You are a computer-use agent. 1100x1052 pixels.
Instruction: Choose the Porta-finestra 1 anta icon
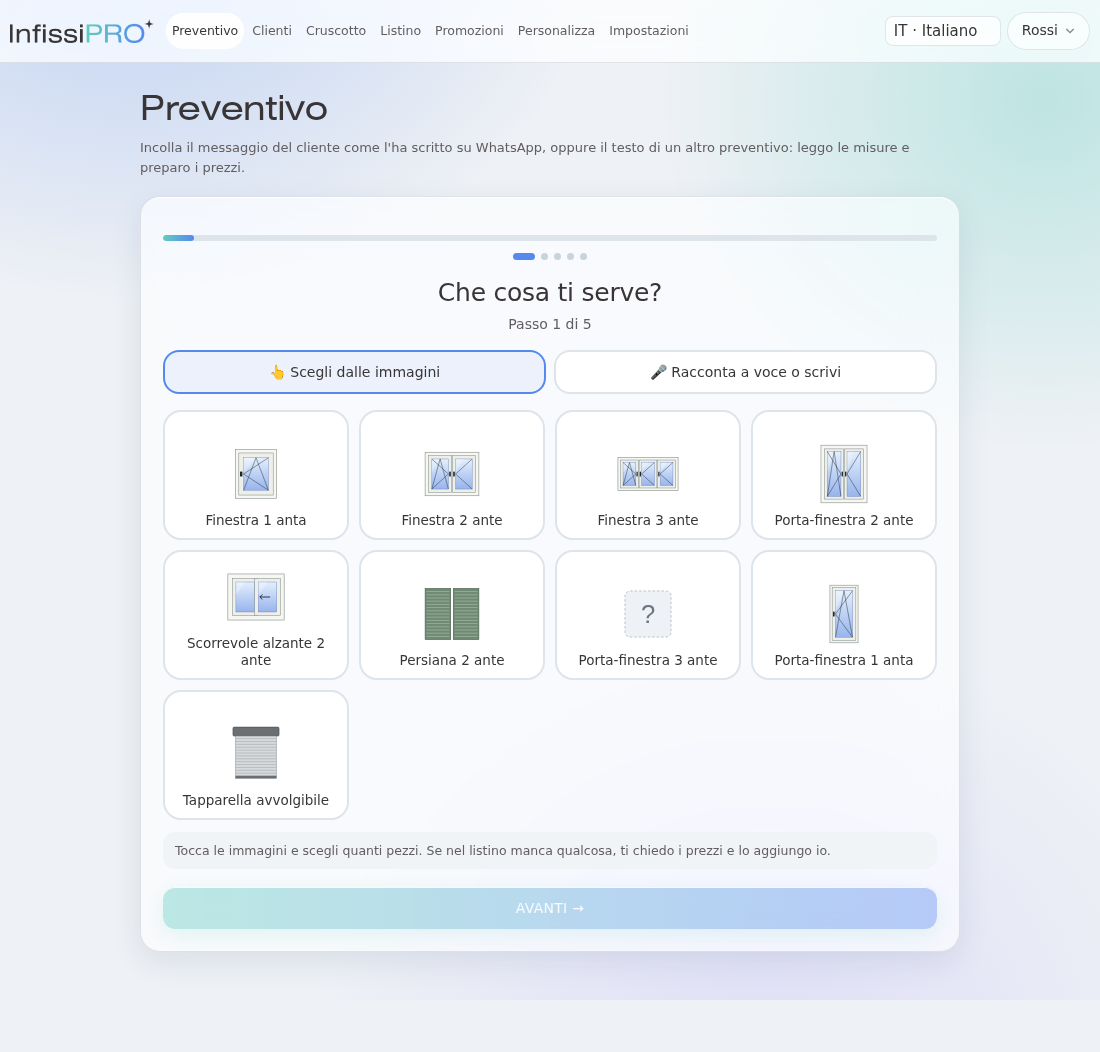[844, 614]
